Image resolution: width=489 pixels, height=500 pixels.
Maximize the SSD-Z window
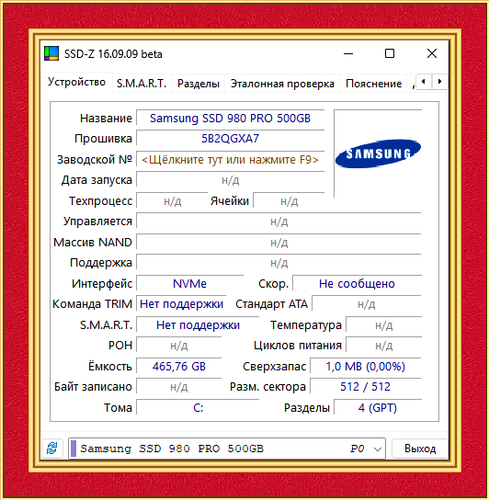(x=390, y=53)
